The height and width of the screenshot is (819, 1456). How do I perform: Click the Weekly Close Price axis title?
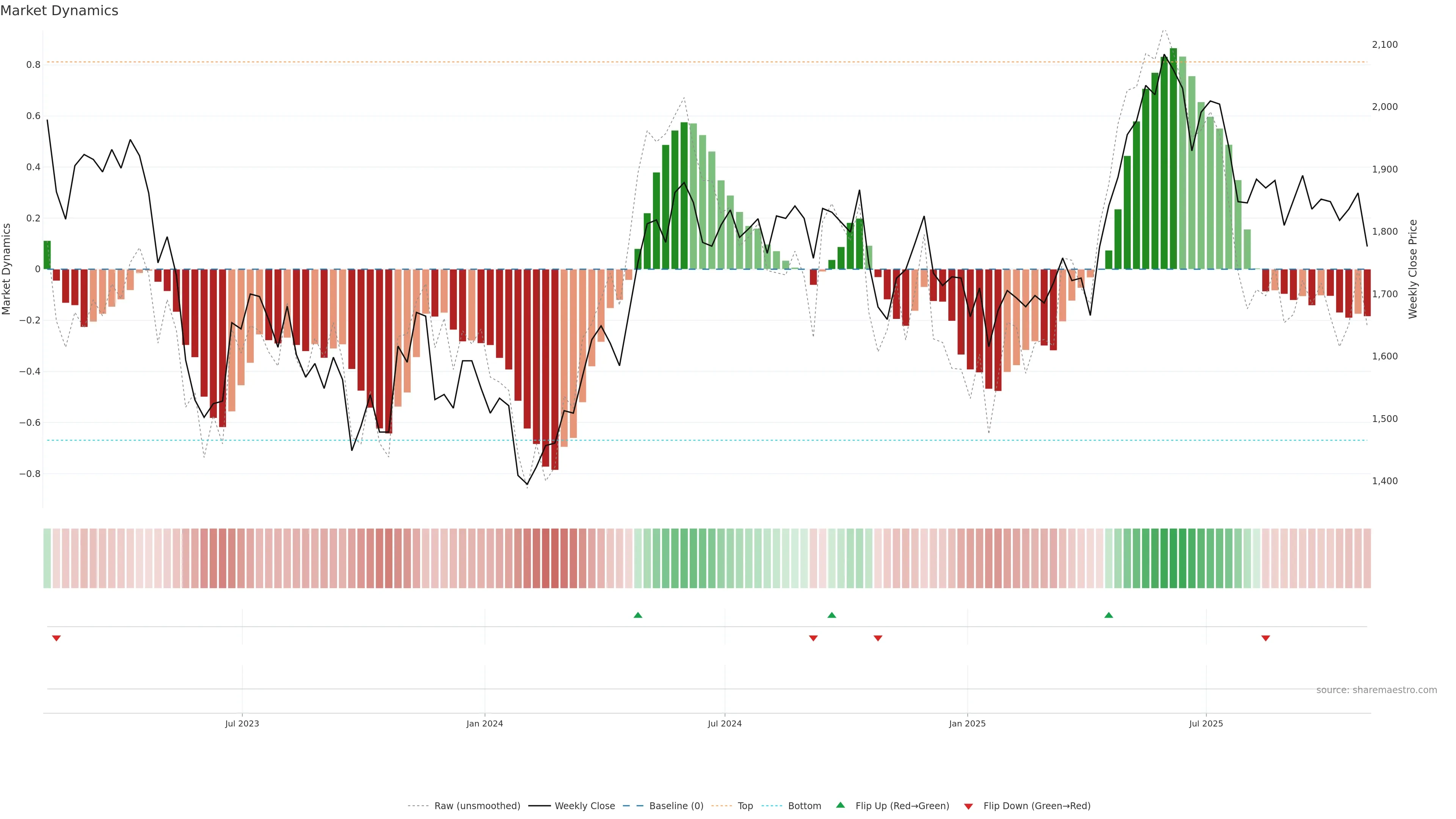click(x=1412, y=269)
